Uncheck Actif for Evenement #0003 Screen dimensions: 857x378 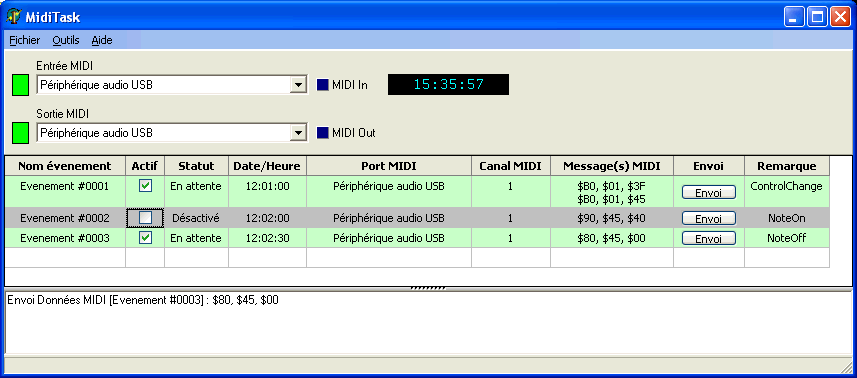[x=145, y=238]
